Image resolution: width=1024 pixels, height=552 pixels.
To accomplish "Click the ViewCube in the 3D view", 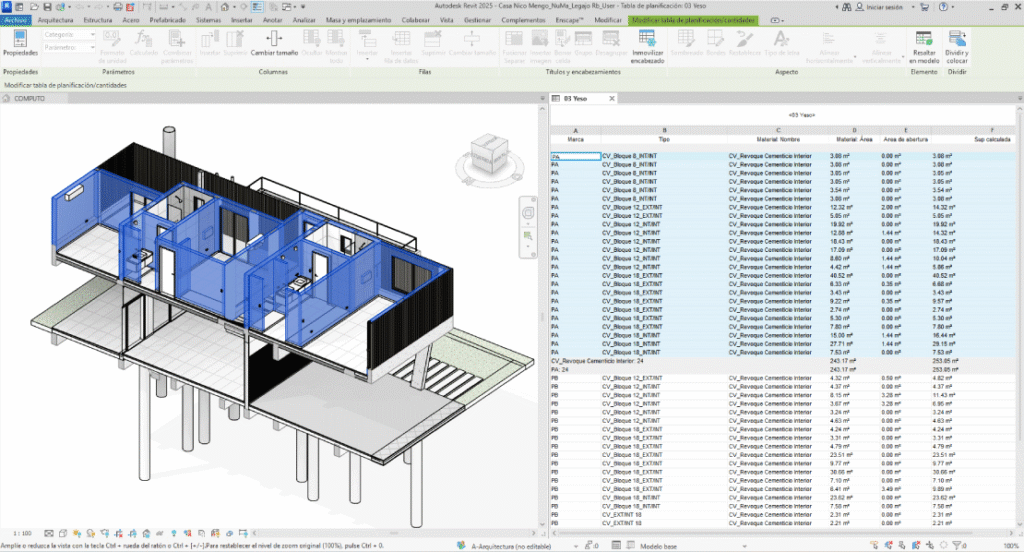I will point(489,154).
